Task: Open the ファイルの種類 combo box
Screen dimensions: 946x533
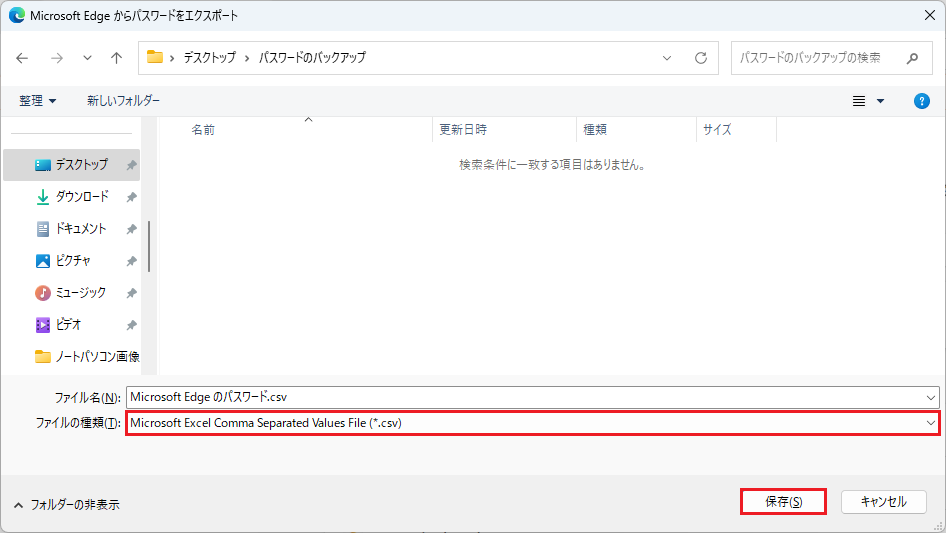Action: click(x=533, y=423)
